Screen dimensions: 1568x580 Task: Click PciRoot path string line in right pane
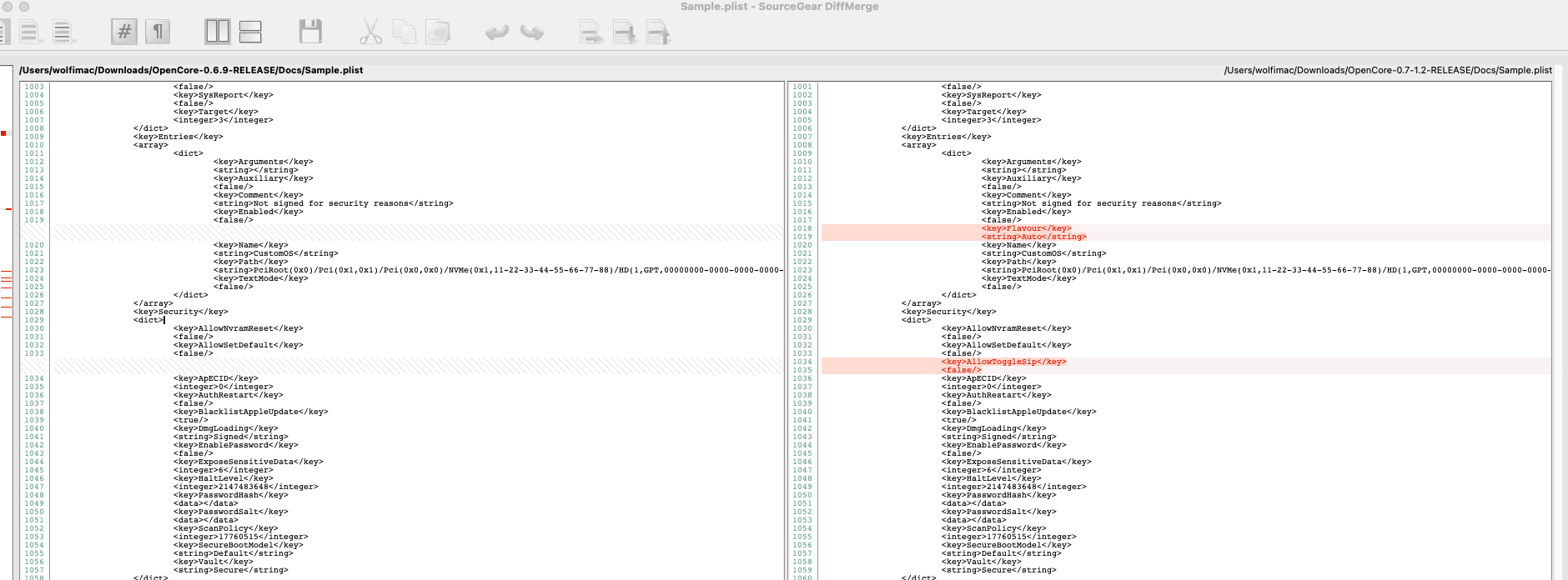(1266, 270)
